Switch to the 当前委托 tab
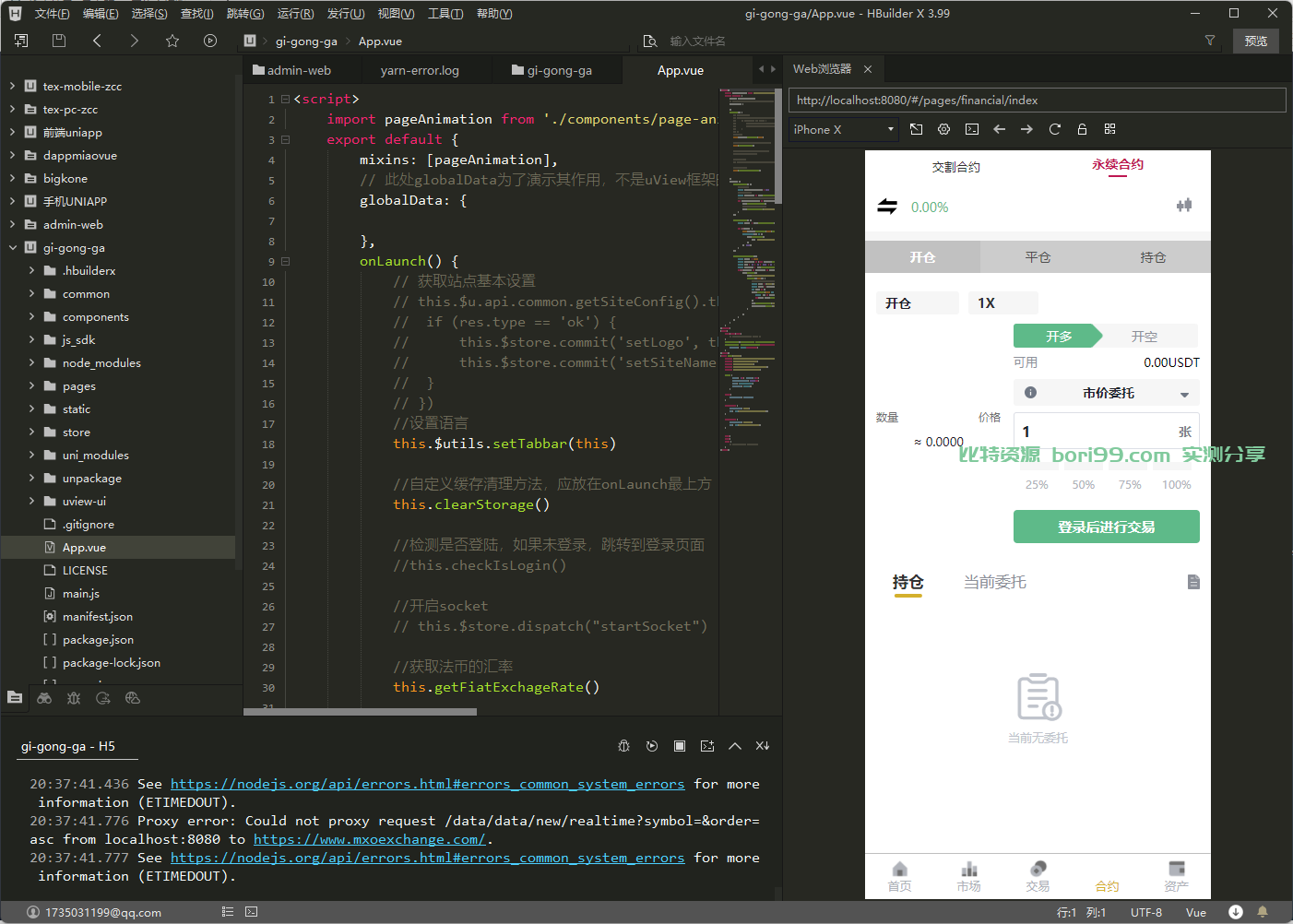Viewport: 1293px width, 924px height. (994, 582)
